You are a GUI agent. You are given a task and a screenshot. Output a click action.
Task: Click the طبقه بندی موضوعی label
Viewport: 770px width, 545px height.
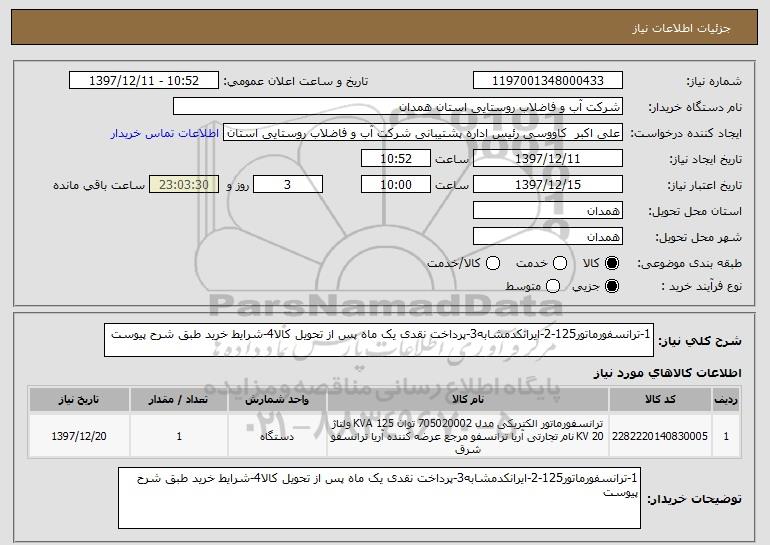pyautogui.click(x=689, y=264)
